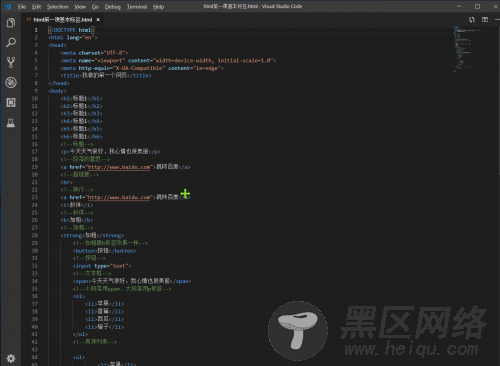Open the Manage gear icon
The image size is (500, 366).
[x=11, y=358]
